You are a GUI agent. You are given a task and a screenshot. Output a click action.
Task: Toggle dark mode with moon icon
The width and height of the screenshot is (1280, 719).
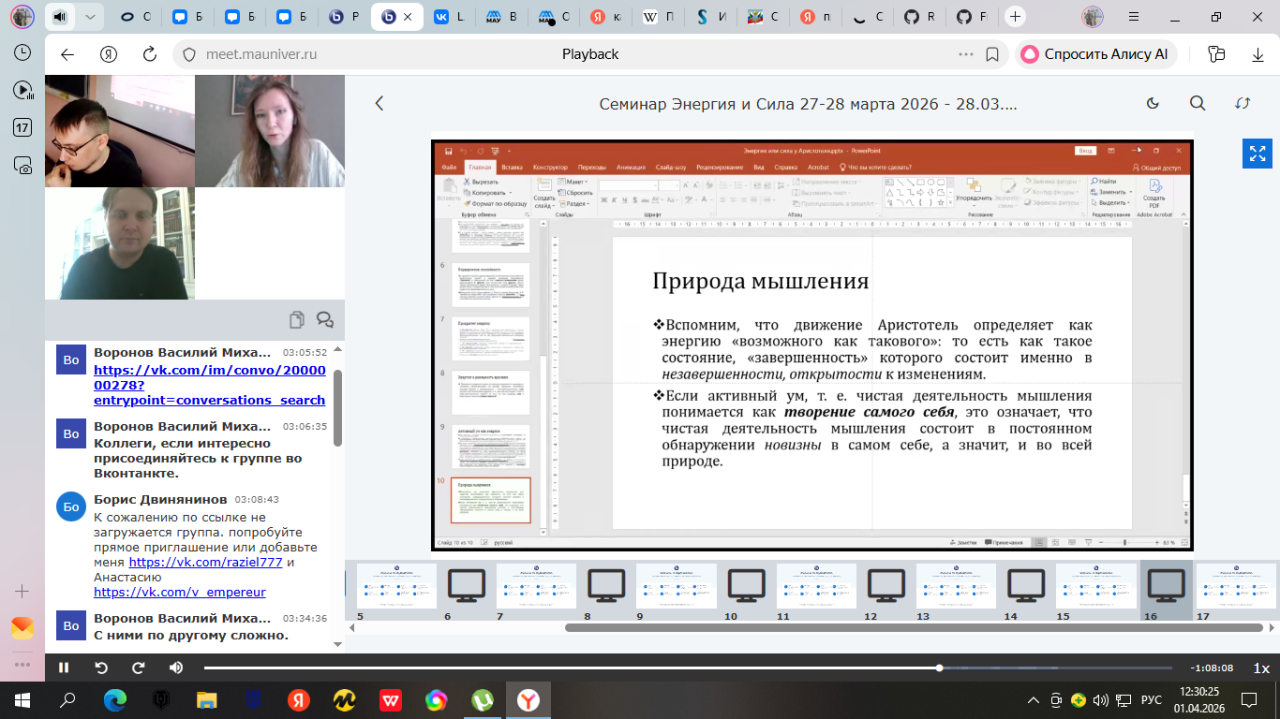(x=1152, y=103)
